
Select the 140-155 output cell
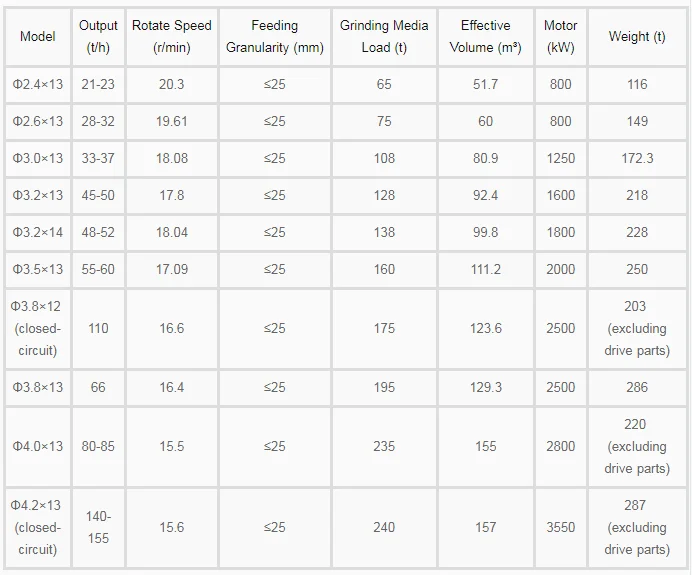click(x=98, y=527)
